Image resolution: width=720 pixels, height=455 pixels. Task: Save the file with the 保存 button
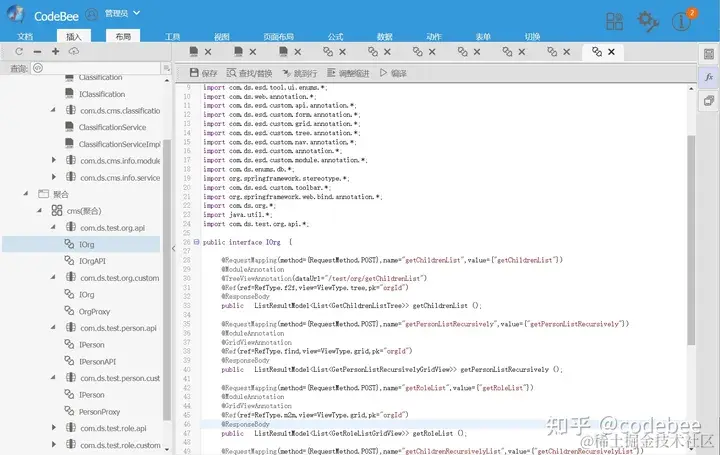pos(203,73)
